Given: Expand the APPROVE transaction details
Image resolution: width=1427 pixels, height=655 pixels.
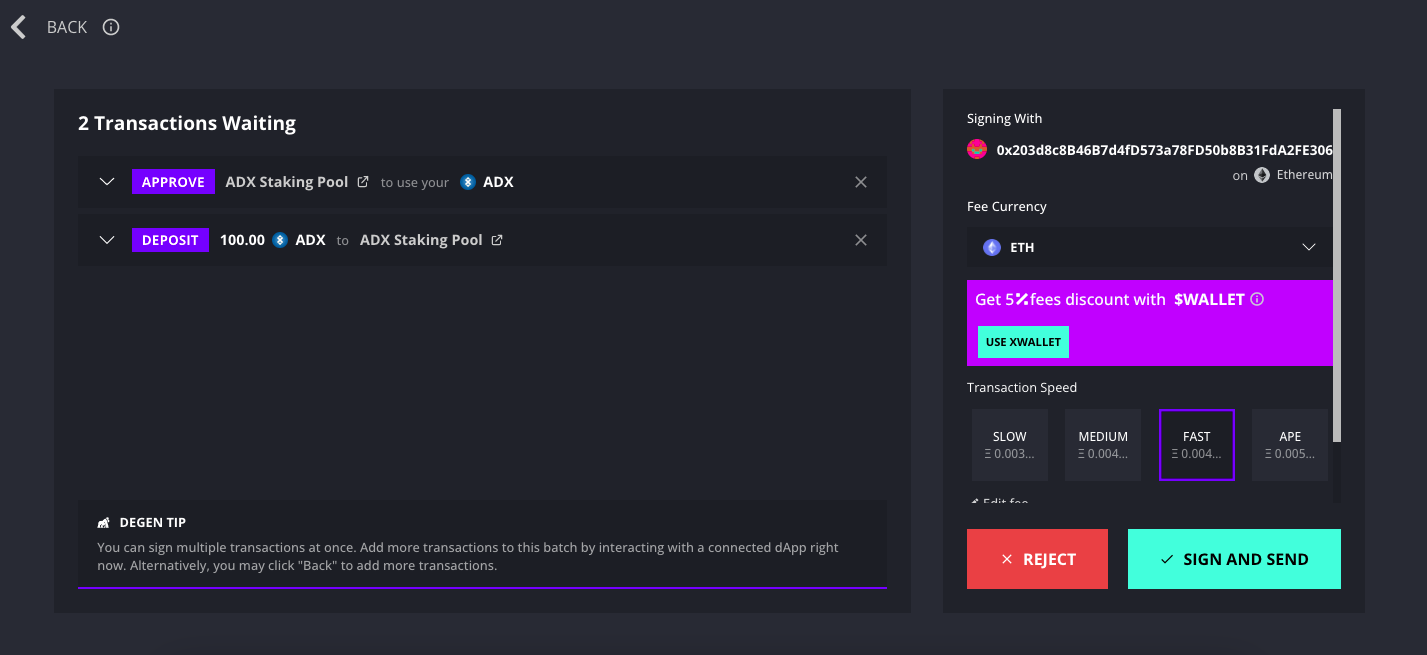Looking at the screenshot, I should 107,182.
